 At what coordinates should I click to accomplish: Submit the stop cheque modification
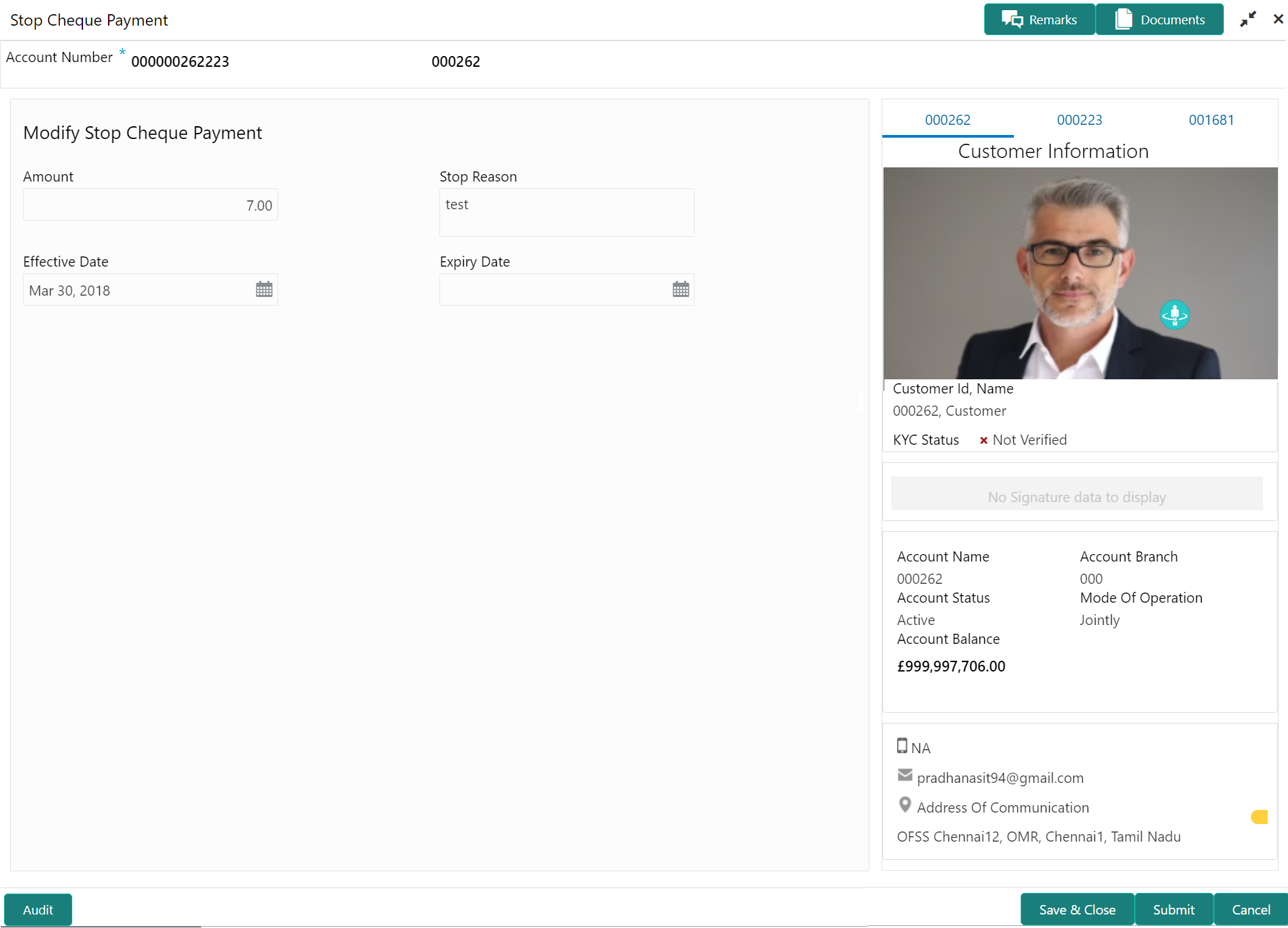click(1174, 910)
